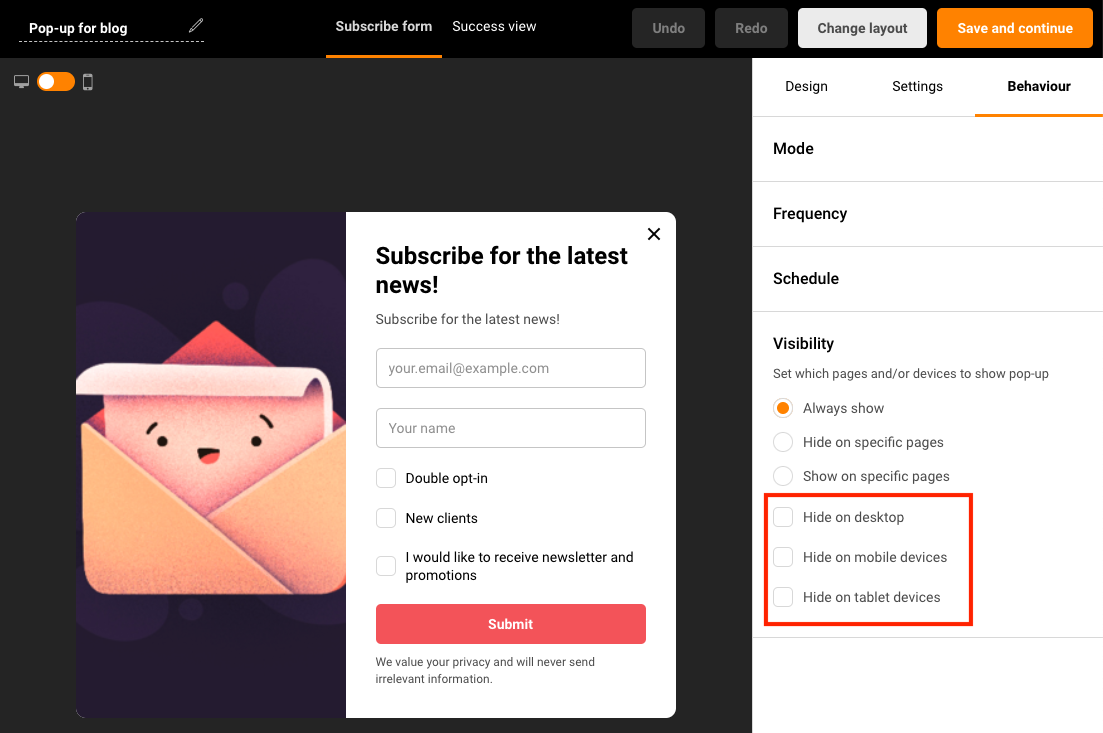
Task: Select the desktop preview monitor icon
Action: (x=22, y=82)
